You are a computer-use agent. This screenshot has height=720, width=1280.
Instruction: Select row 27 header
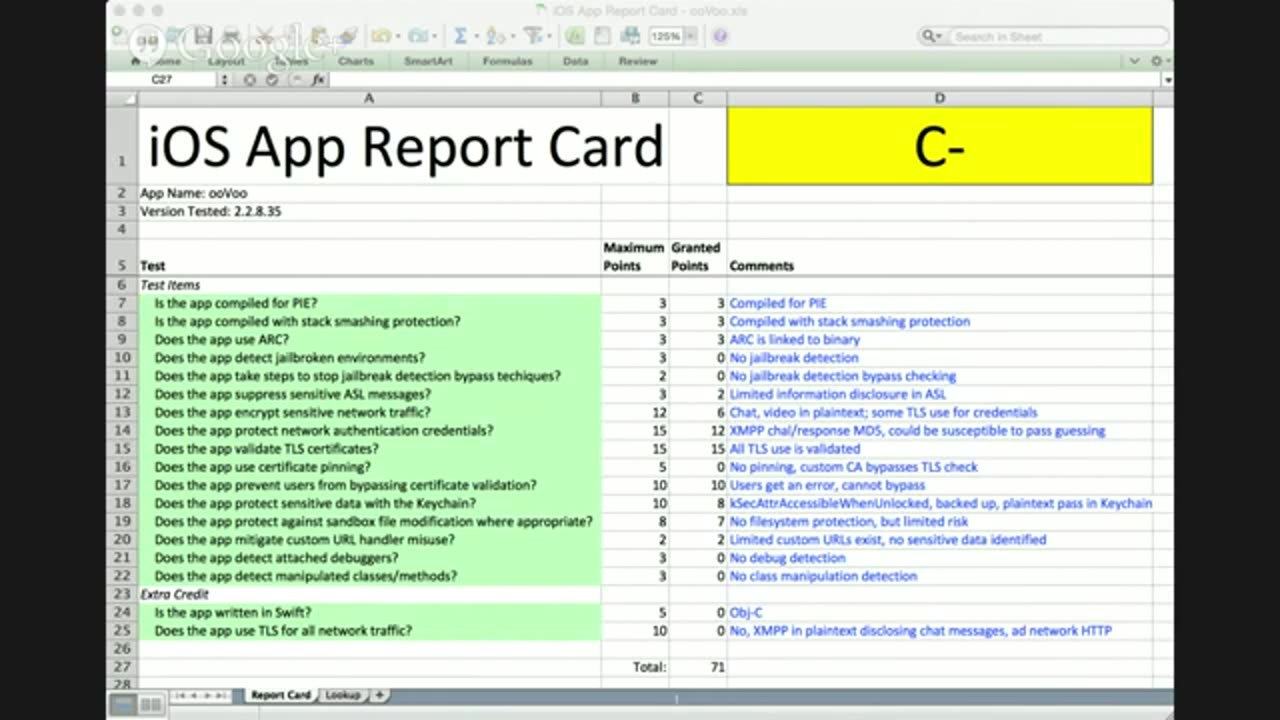coord(122,667)
